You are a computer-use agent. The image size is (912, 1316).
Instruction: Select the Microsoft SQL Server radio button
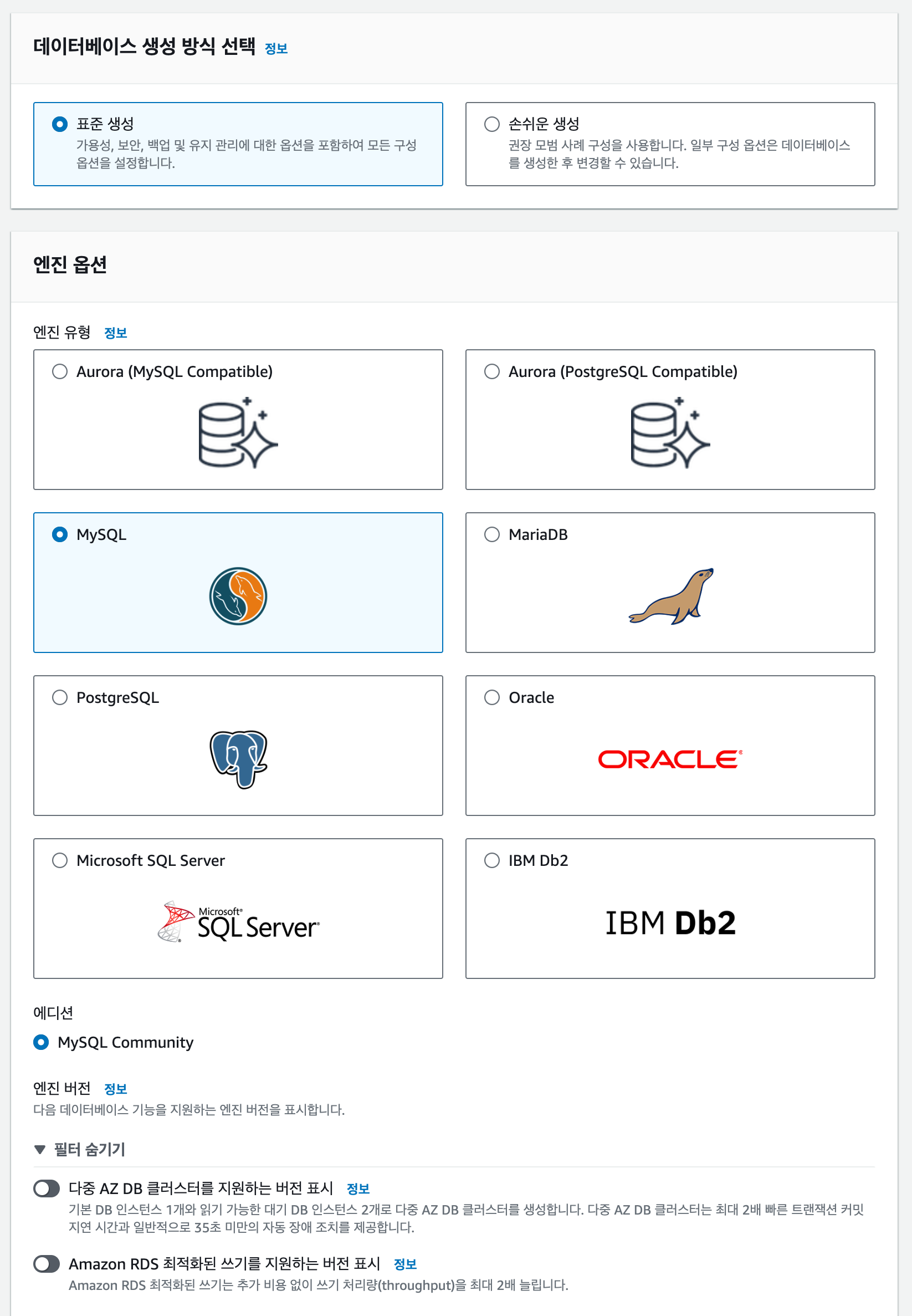(x=60, y=860)
